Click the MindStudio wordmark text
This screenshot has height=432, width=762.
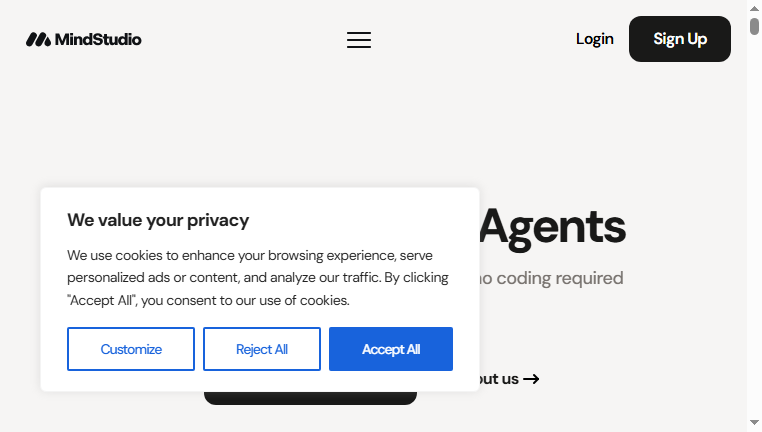(98, 39)
